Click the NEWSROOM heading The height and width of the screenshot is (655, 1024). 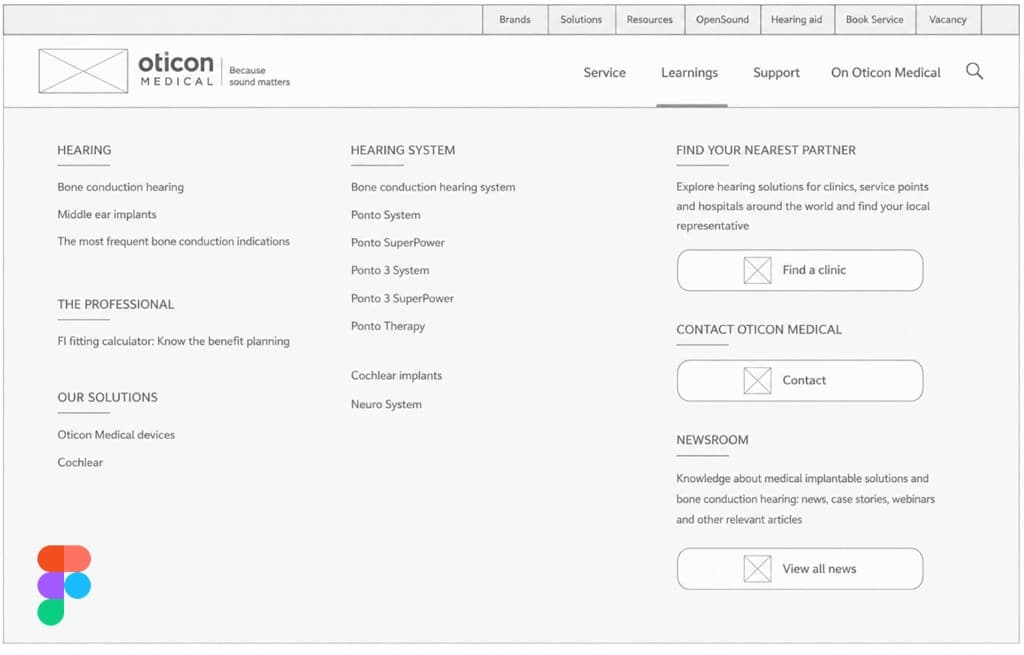[712, 440]
